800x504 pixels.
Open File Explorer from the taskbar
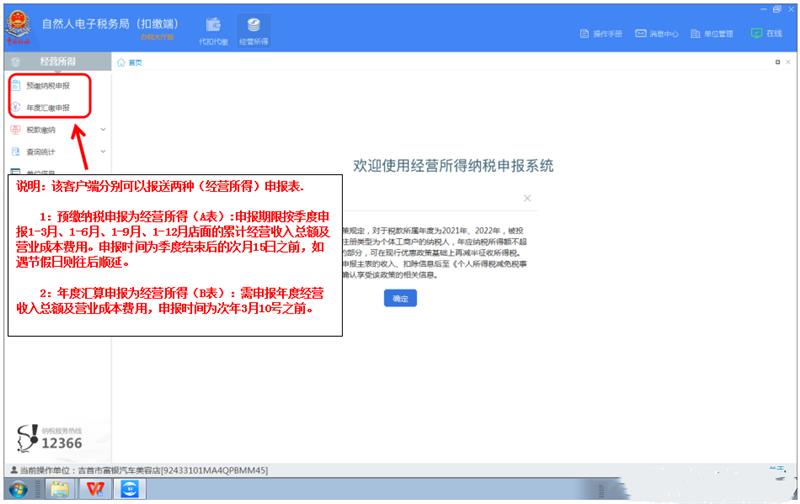pos(60,490)
